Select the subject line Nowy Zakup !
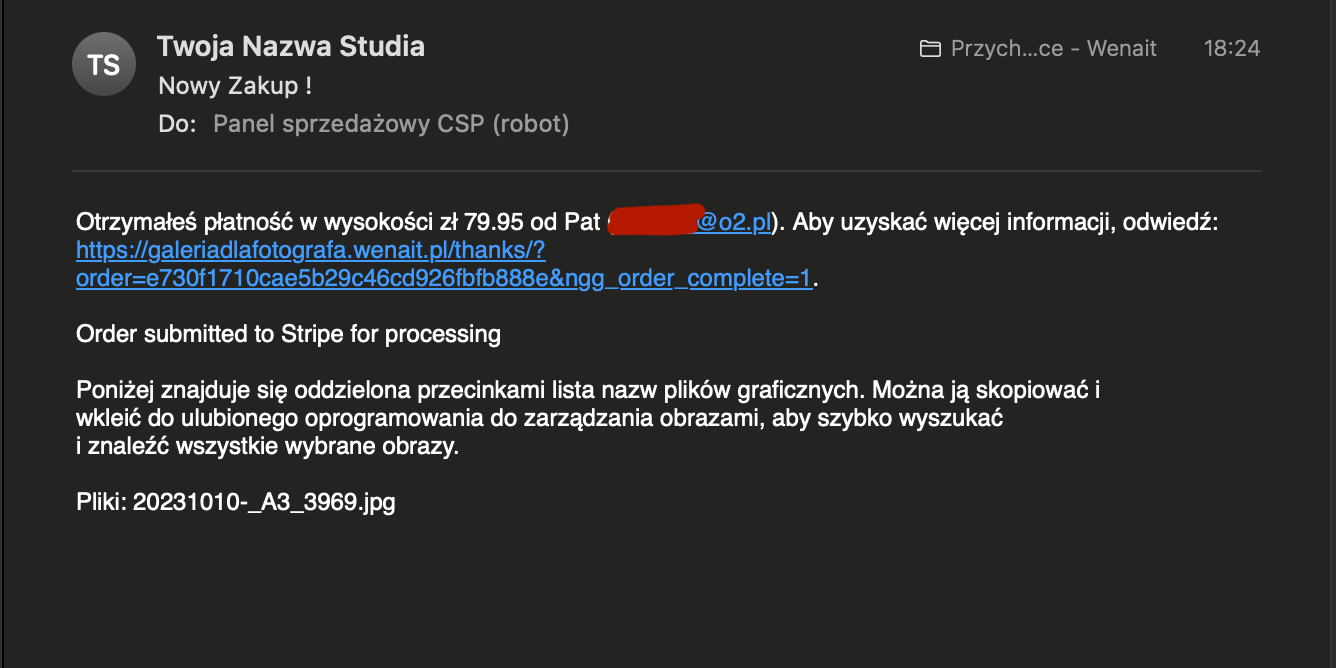 (235, 86)
